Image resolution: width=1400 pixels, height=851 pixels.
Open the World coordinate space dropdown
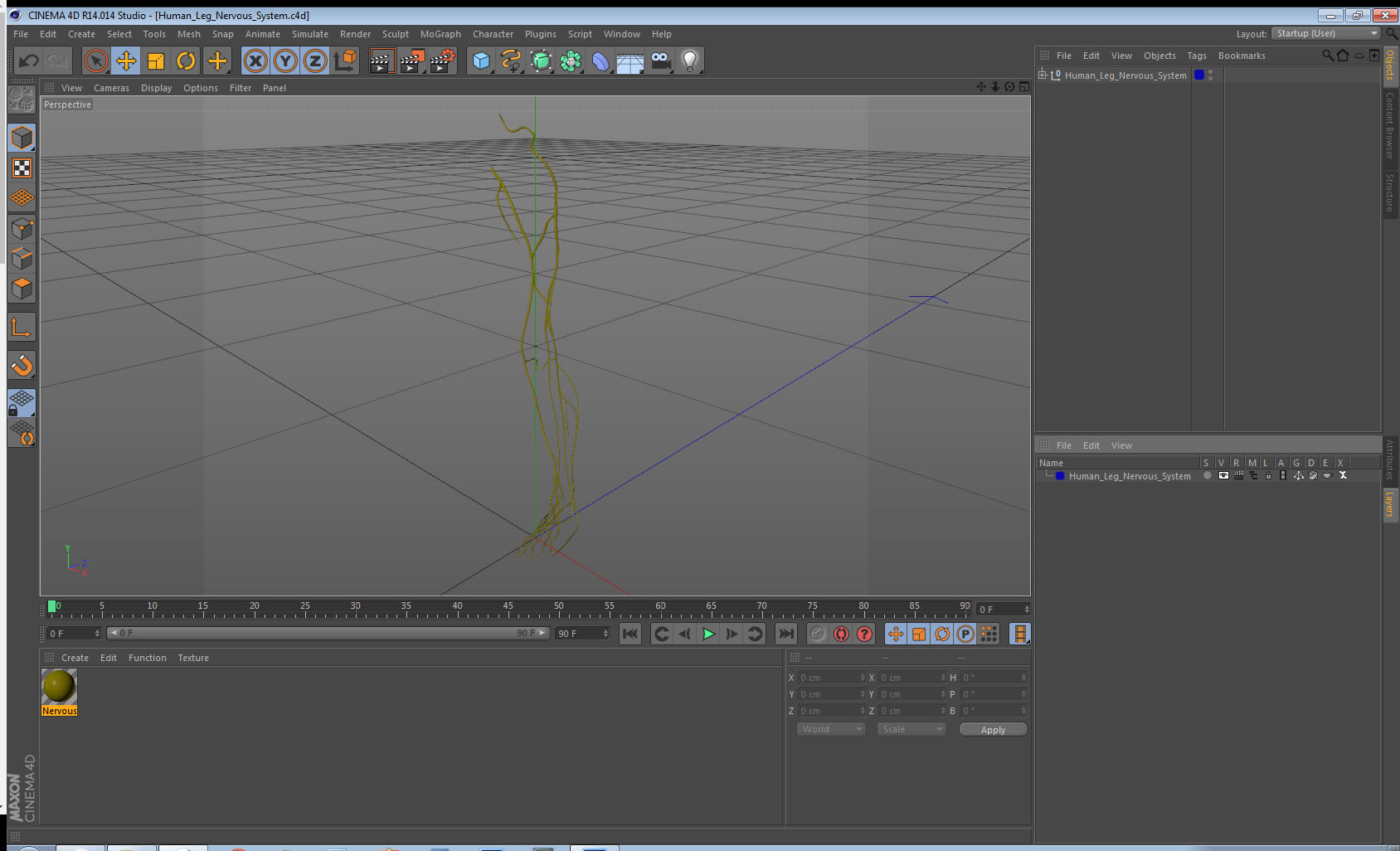click(x=831, y=729)
